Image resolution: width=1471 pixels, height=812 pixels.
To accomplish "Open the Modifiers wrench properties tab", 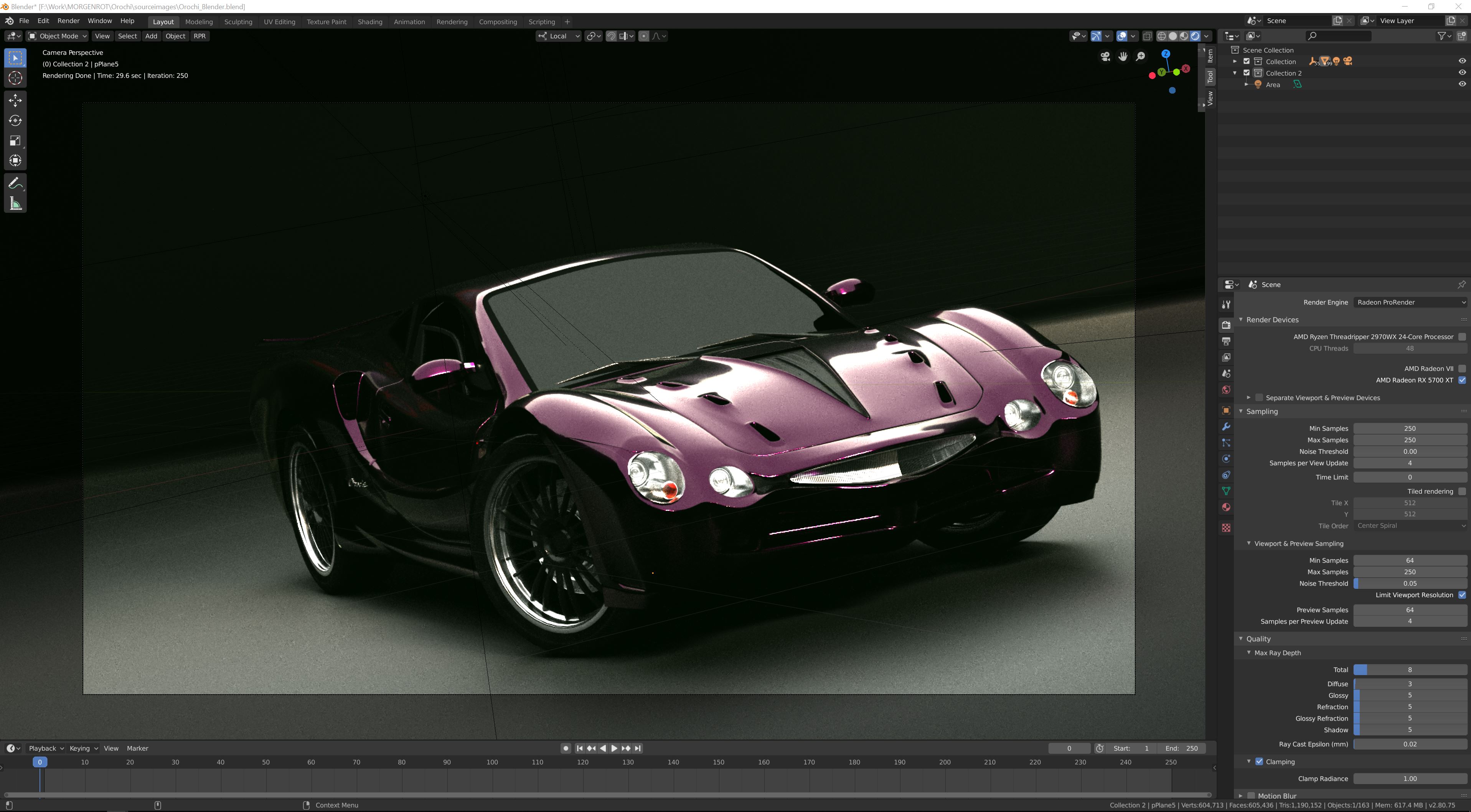I will pyautogui.click(x=1226, y=427).
